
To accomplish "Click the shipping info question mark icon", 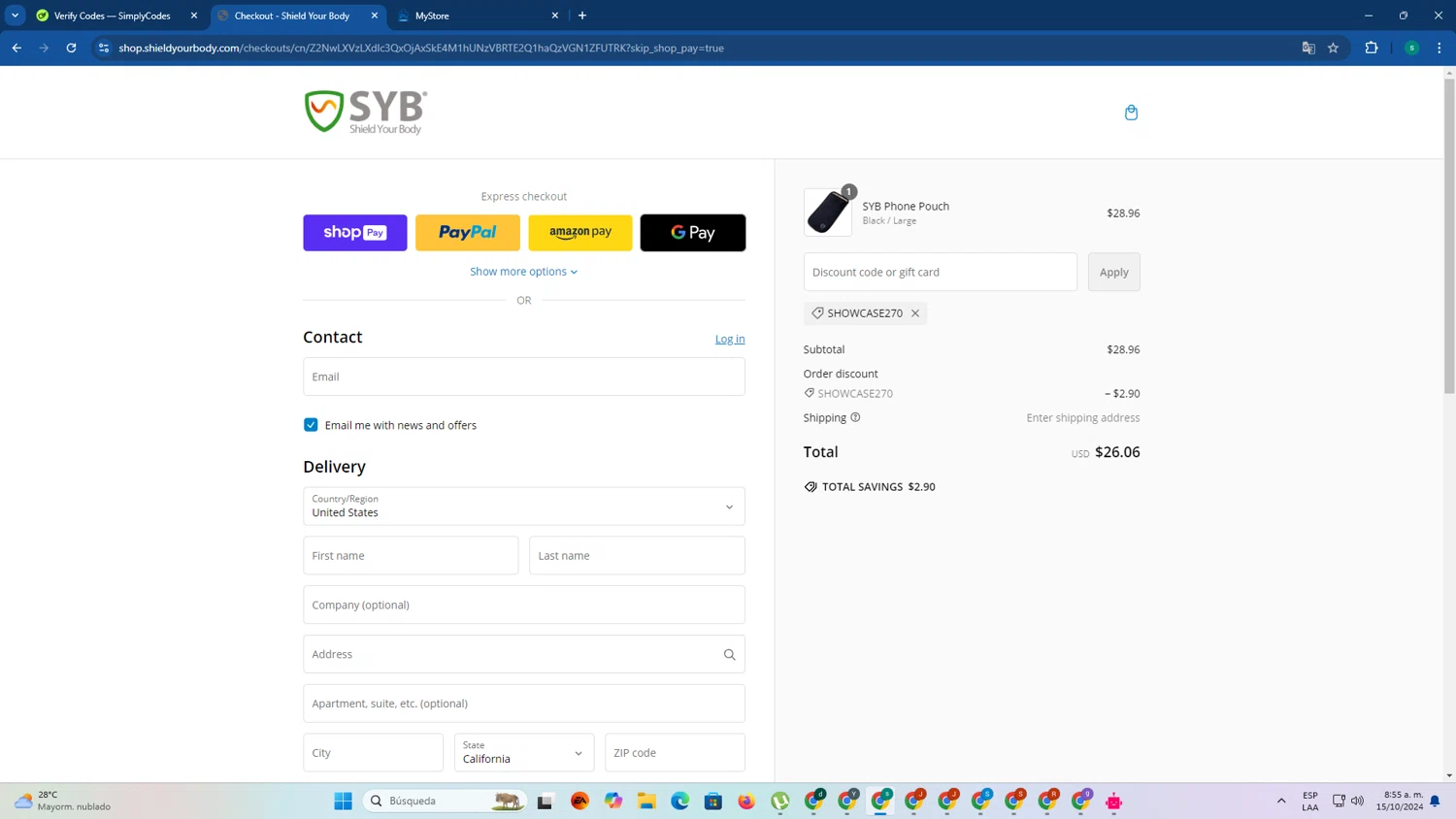I will (x=855, y=417).
